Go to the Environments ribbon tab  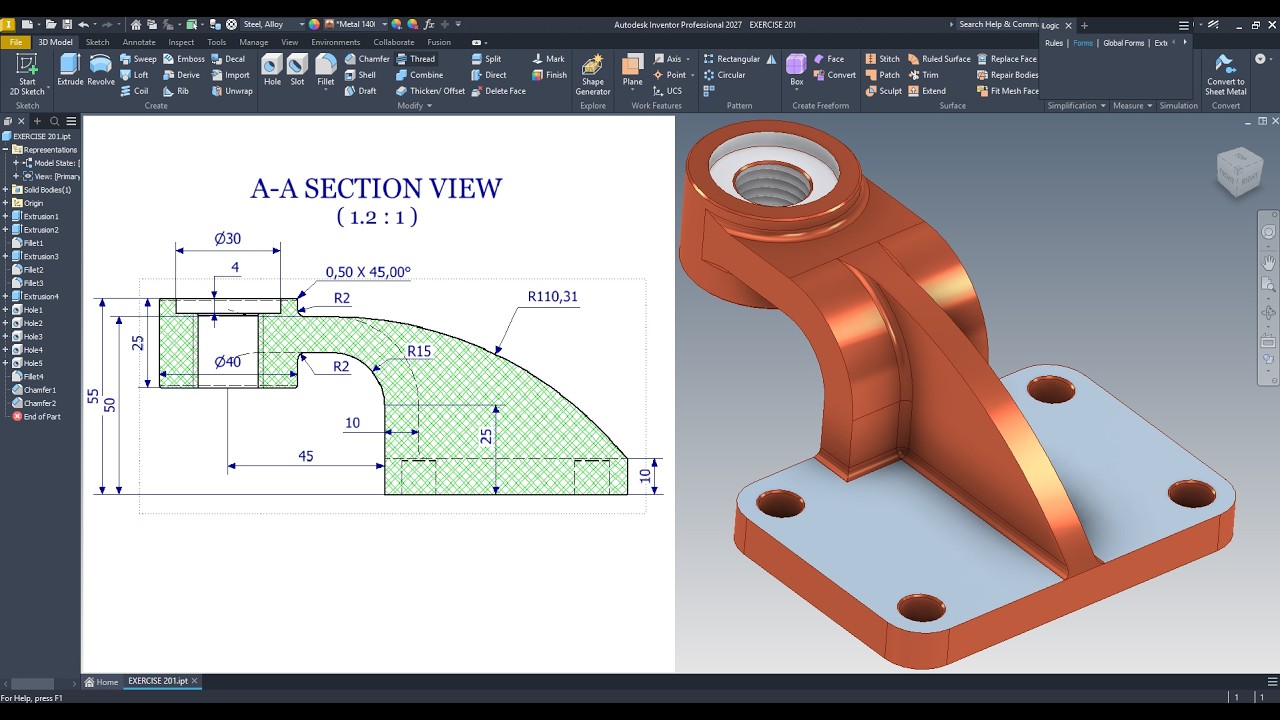pos(335,42)
